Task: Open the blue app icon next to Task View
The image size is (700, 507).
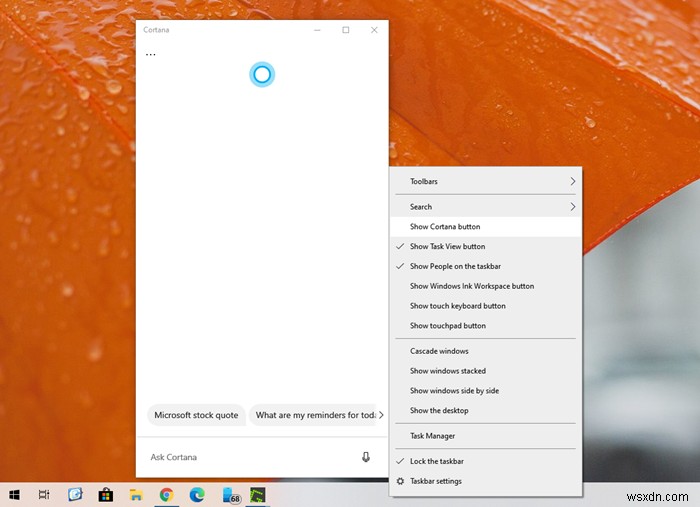Action: tap(75, 495)
